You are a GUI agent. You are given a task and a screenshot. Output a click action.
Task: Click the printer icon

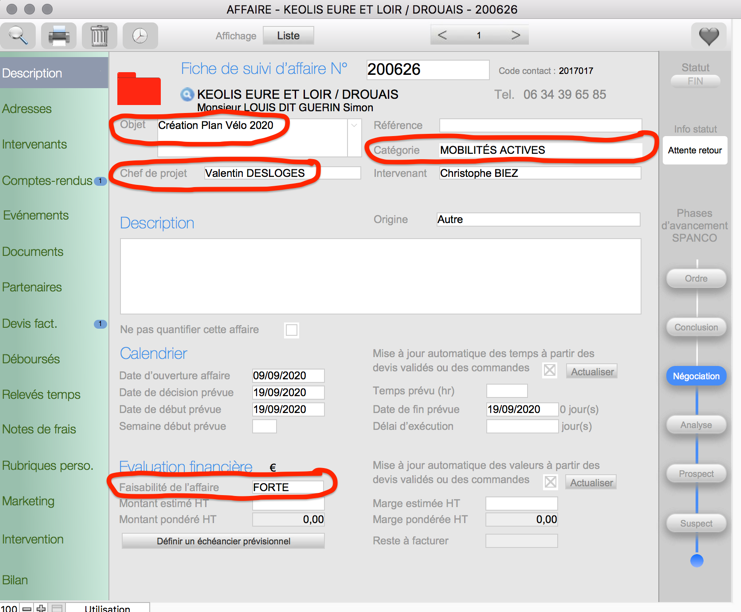coord(59,36)
